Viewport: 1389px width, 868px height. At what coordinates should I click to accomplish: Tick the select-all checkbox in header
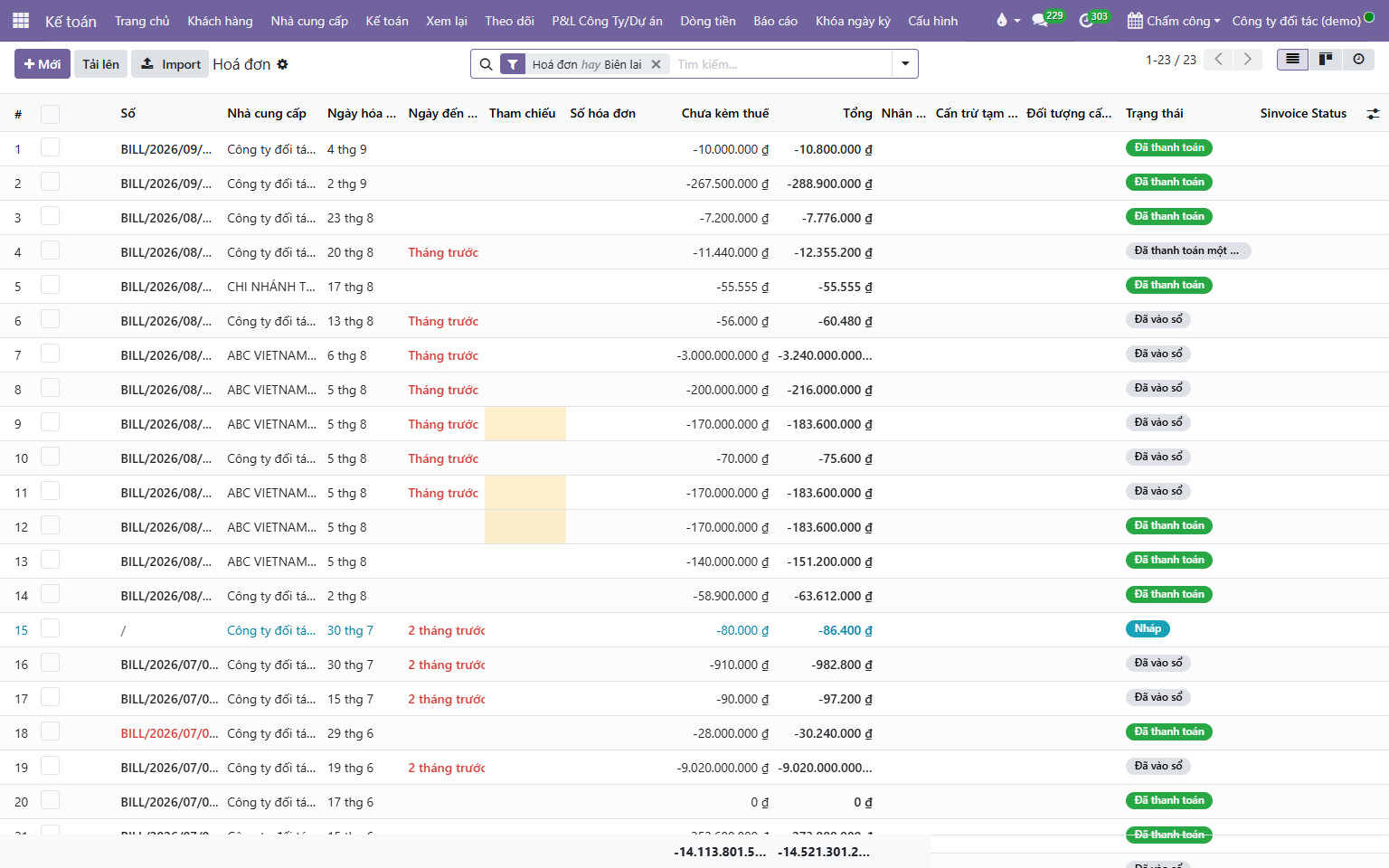pyautogui.click(x=51, y=114)
